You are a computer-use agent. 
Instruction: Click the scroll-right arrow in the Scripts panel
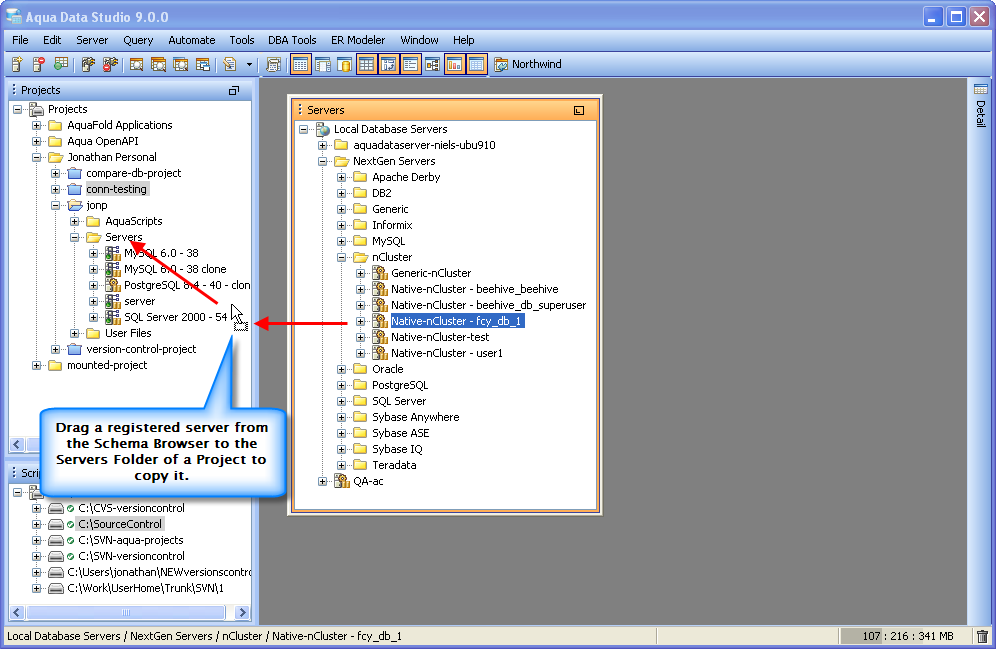click(242, 612)
